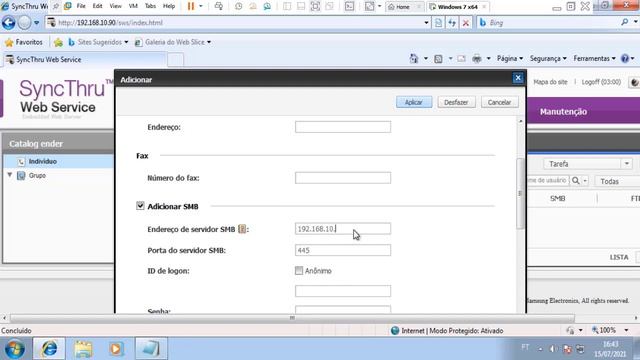
Task: Open Windows Media Player from the taskbar
Action: point(116,349)
